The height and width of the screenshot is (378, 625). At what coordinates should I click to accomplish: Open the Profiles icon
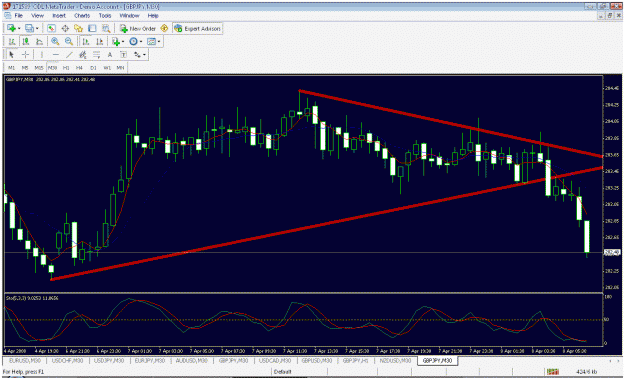click(x=29, y=28)
